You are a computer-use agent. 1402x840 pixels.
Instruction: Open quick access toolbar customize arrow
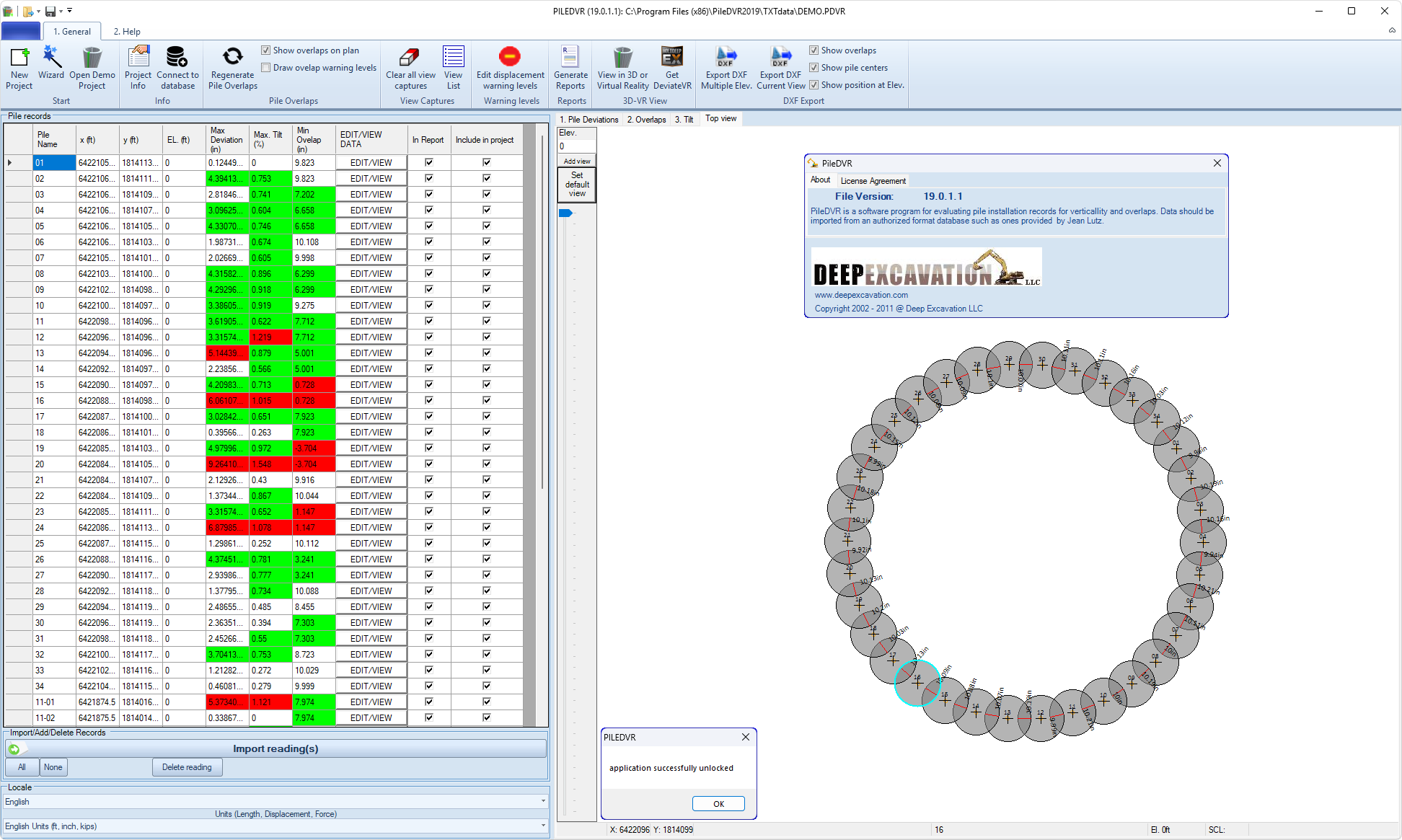point(70,11)
